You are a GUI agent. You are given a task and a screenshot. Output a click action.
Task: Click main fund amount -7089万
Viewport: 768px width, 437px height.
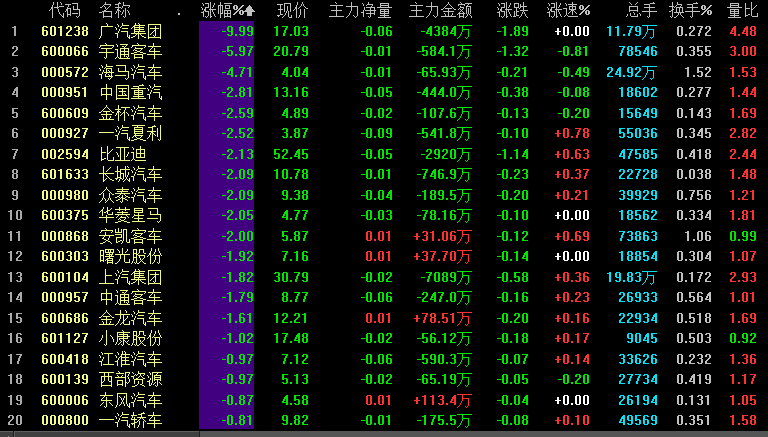[446, 278]
